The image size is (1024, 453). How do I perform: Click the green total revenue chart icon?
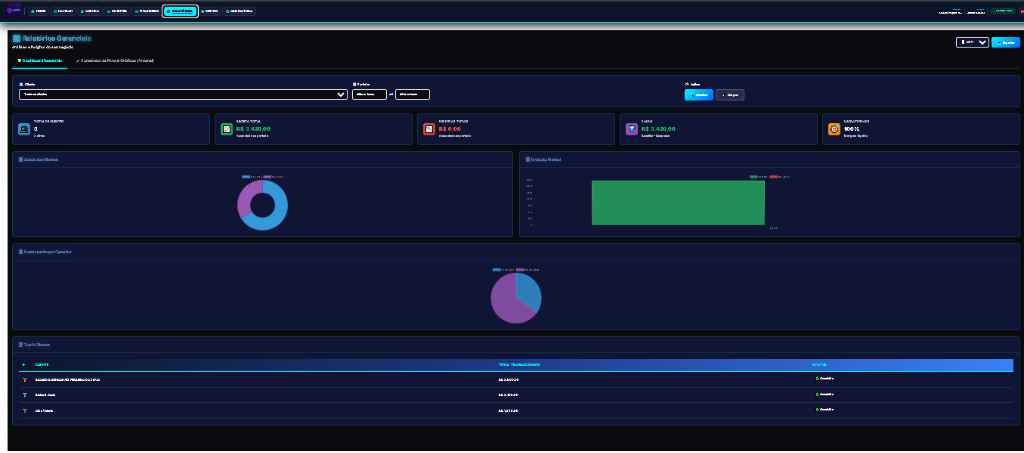pyautogui.click(x=227, y=129)
